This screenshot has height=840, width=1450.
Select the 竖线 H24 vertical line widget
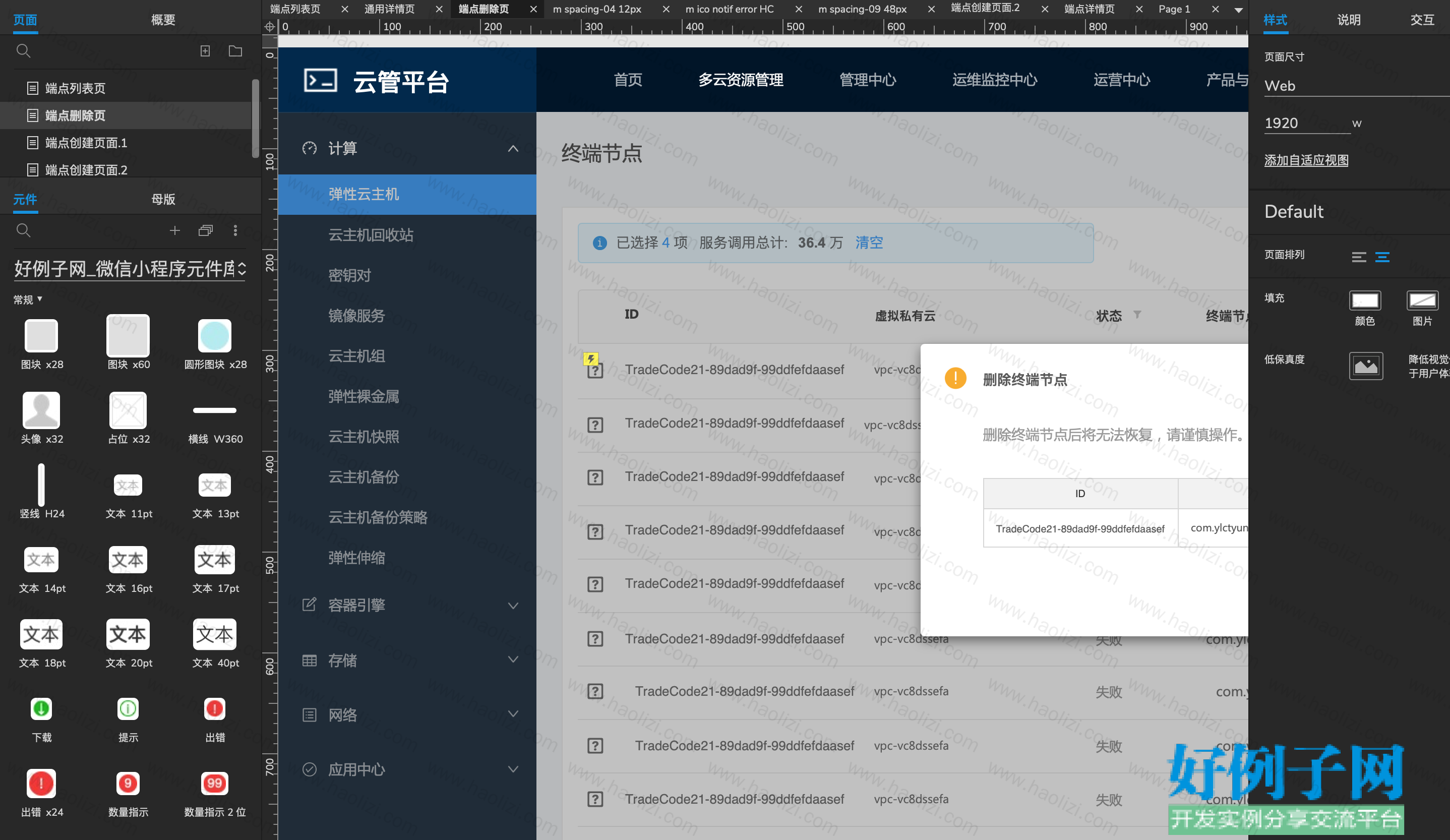pos(41,485)
